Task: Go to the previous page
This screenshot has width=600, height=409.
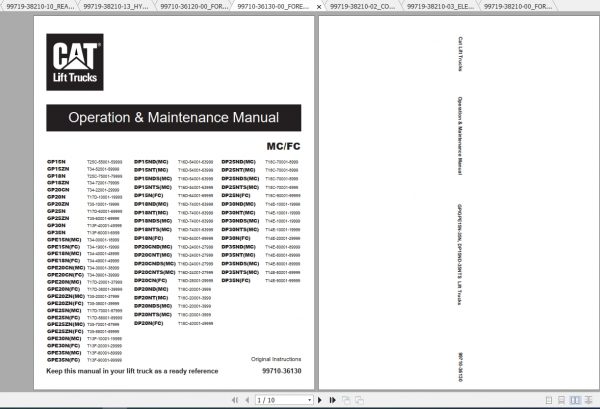Action: coord(247,400)
